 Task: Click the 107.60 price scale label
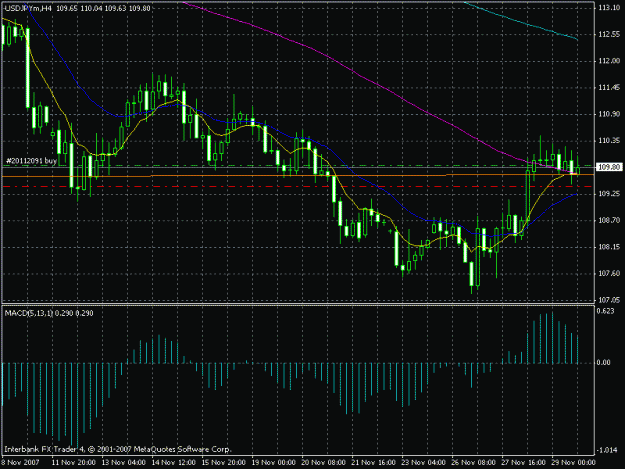click(609, 273)
